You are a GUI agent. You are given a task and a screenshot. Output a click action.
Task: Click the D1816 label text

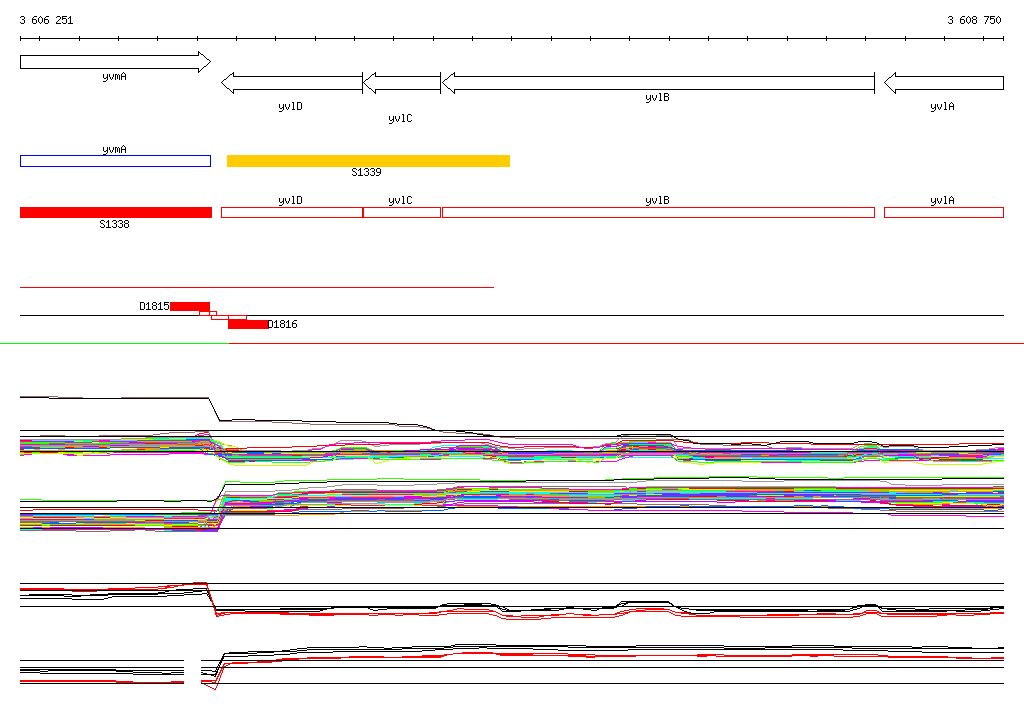tap(283, 324)
